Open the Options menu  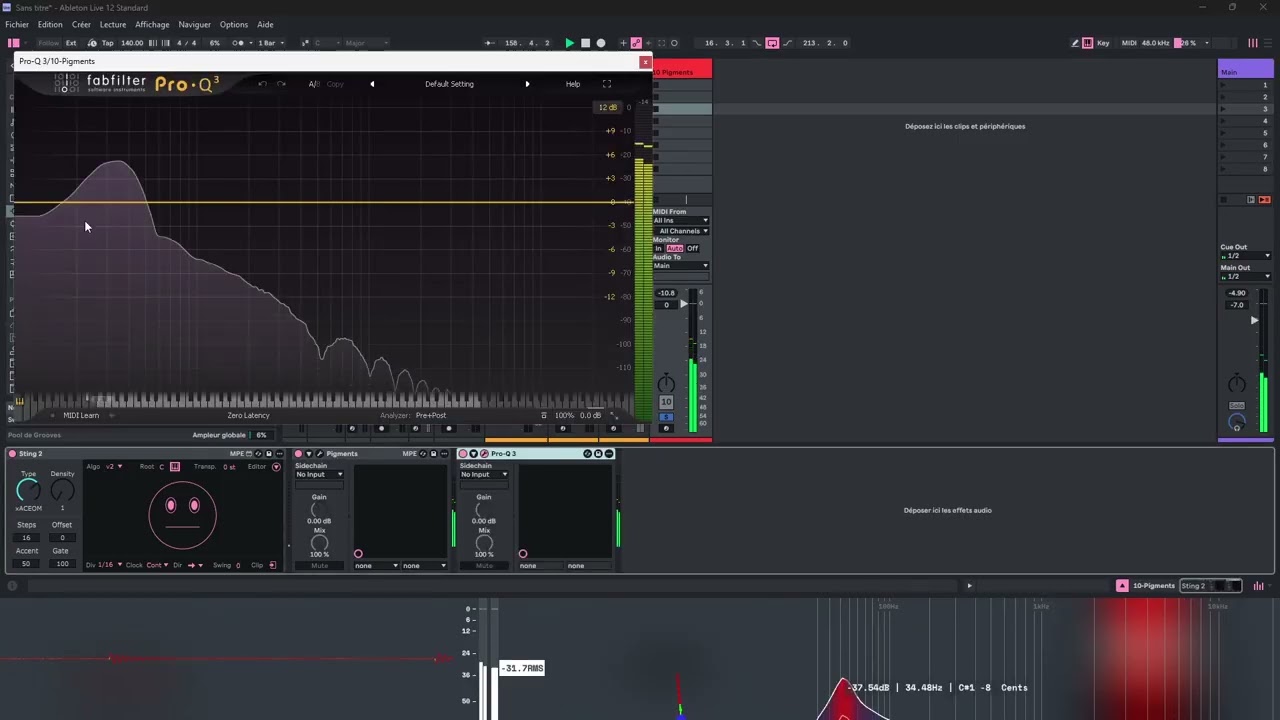pos(234,24)
